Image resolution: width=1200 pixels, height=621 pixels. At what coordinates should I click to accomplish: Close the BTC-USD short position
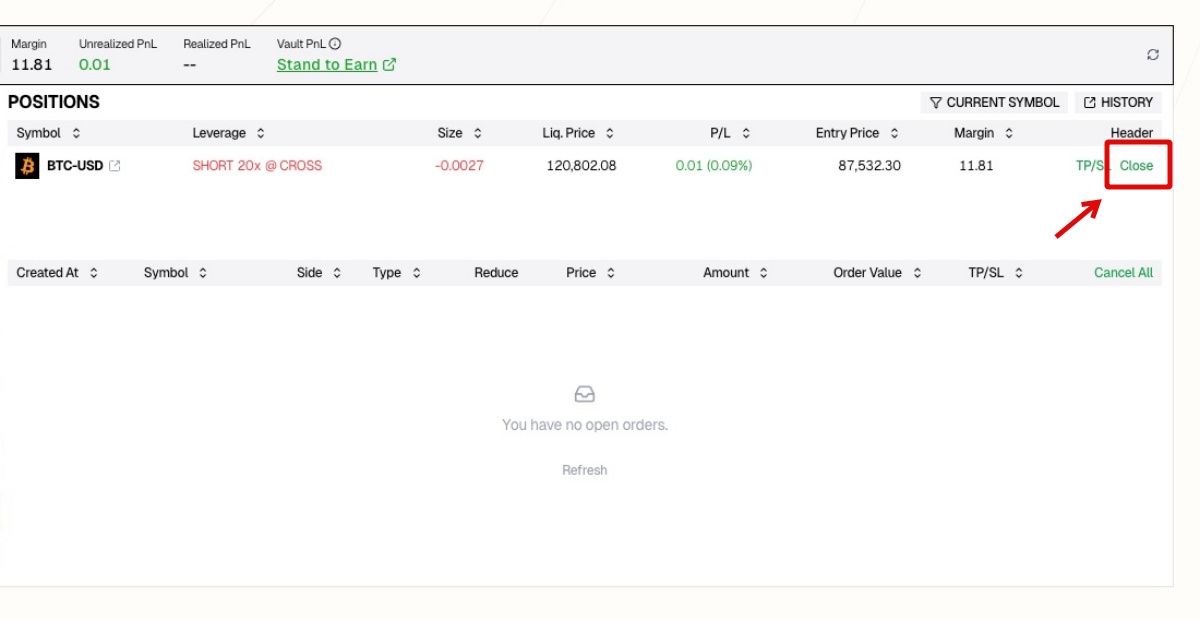click(x=1136, y=166)
